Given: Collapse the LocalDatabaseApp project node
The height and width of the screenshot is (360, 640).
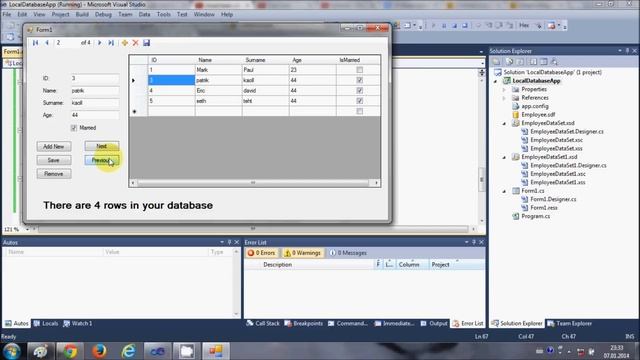Looking at the screenshot, I should (496, 81).
